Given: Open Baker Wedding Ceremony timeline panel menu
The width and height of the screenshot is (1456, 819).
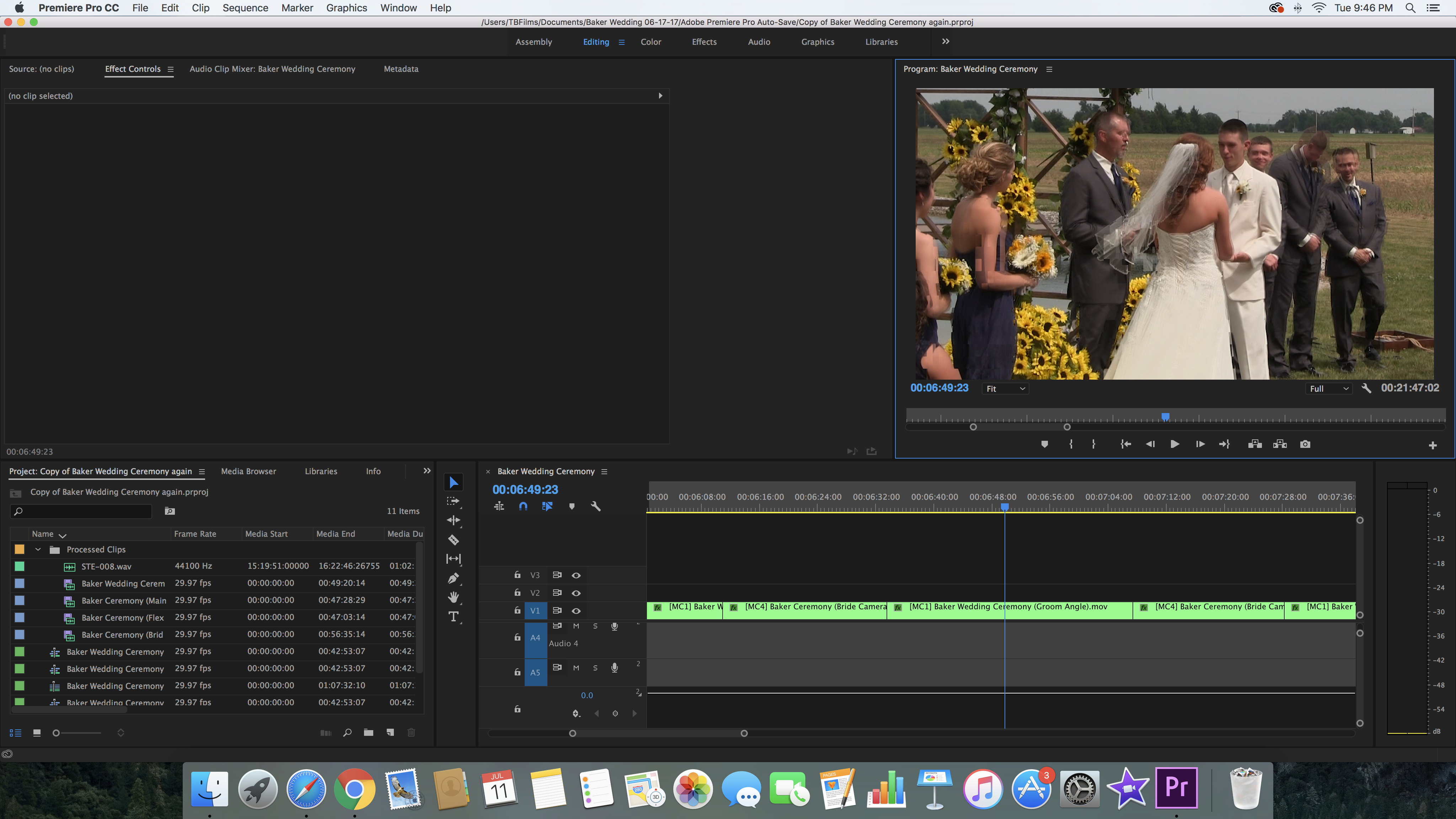Looking at the screenshot, I should tap(604, 472).
